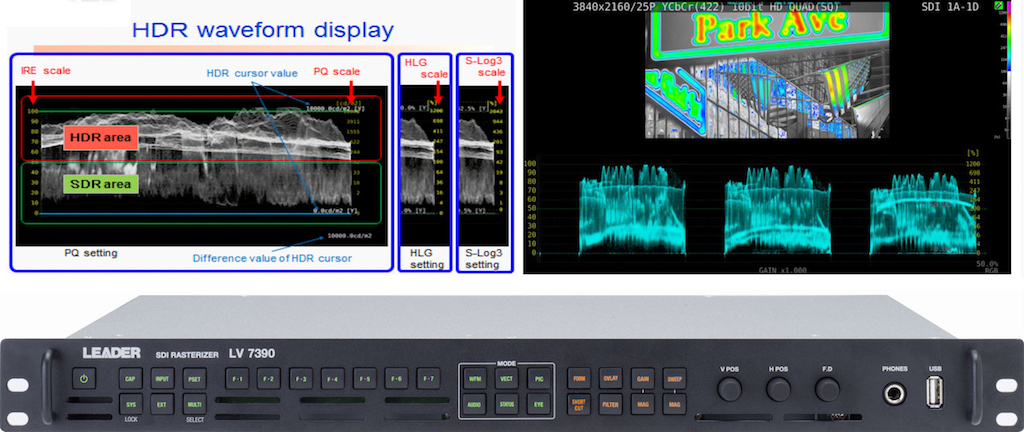The width and height of the screenshot is (1024, 432).
Task: Click the LV 7390 model label
Action: [x=251, y=354]
